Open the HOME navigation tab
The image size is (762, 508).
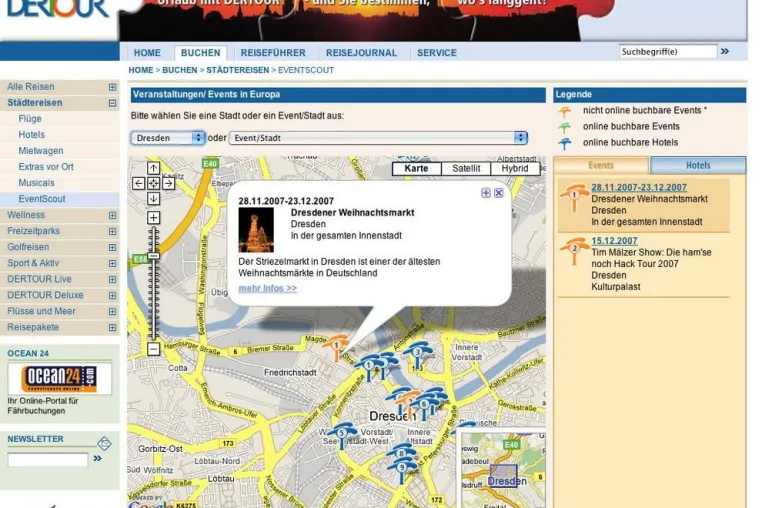click(x=147, y=53)
